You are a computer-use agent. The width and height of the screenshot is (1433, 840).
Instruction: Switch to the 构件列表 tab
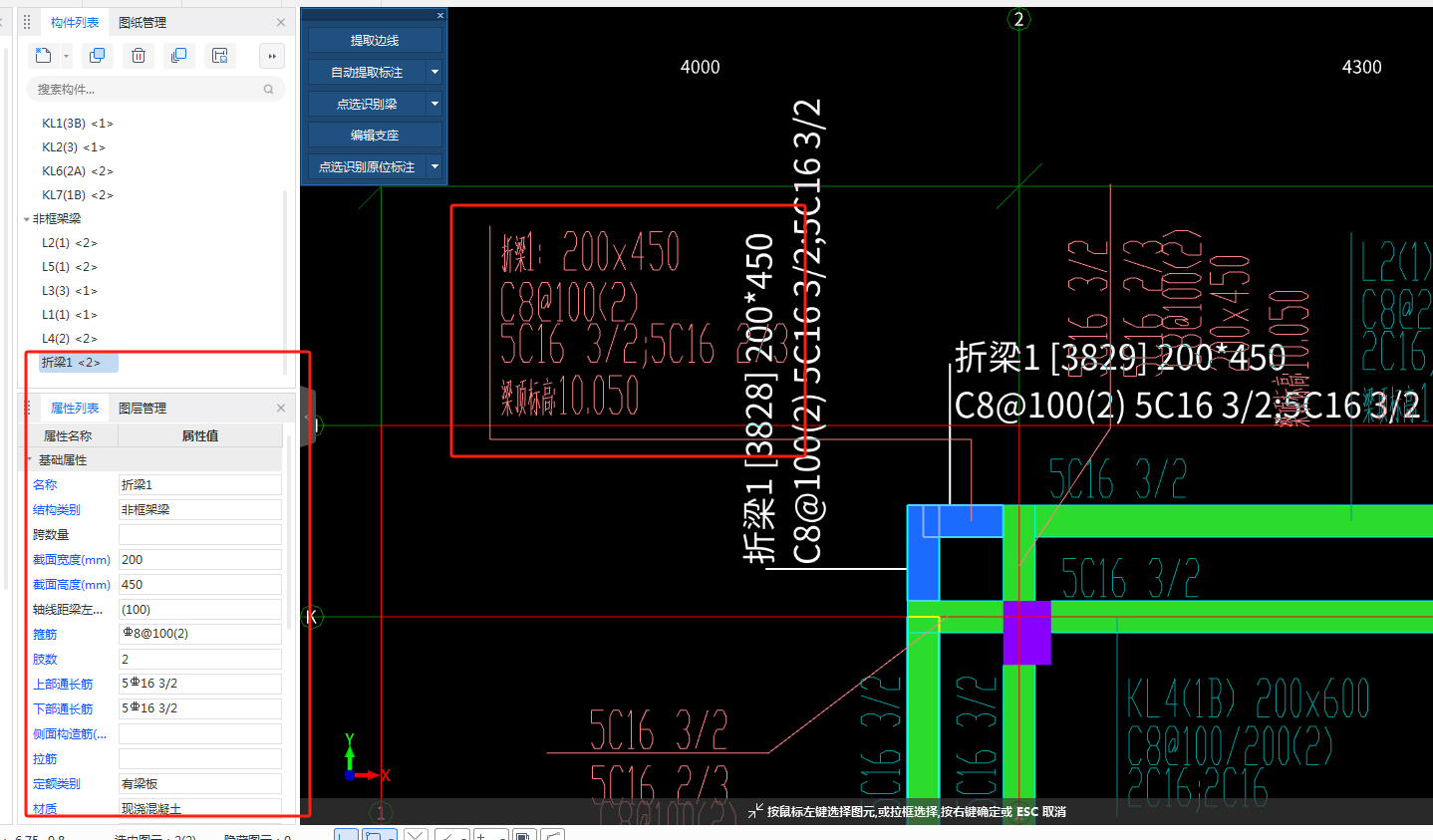click(75, 22)
